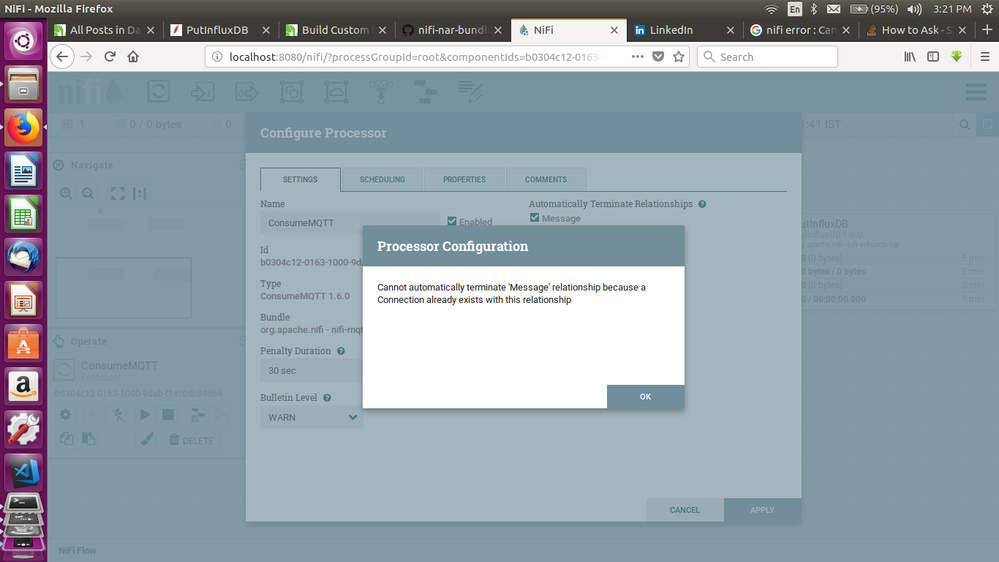999x562 pixels.
Task: Click the Start play icon in Operate
Action: [x=145, y=415]
